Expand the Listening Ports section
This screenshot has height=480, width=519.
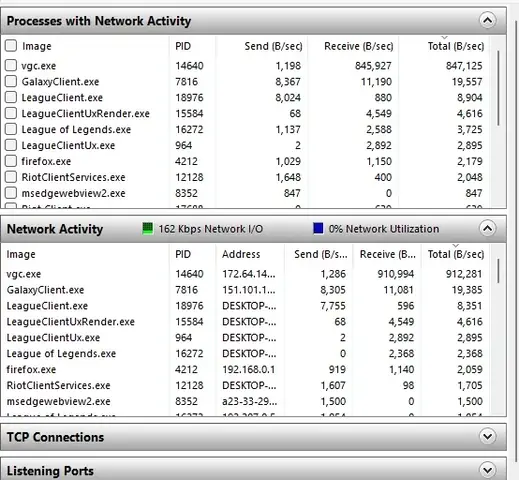pos(487,470)
